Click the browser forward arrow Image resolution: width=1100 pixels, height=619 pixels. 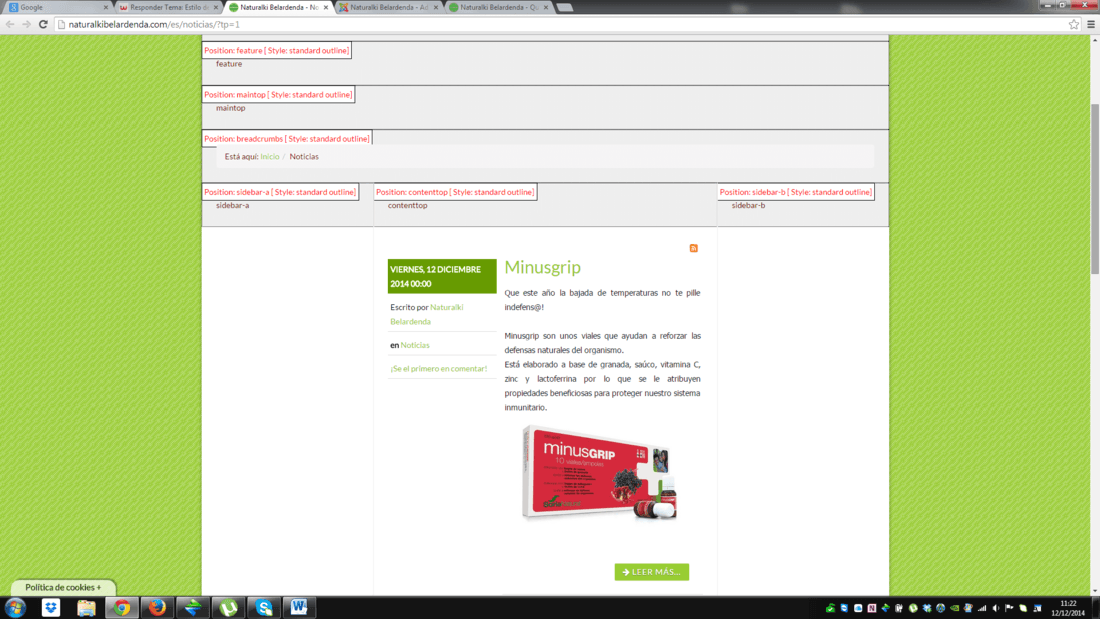pos(26,25)
